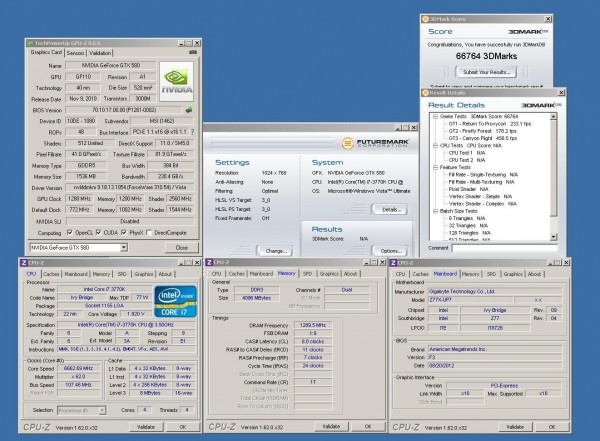Viewport: 600px width, 441px height.
Task: Click the Change button under Settings
Action: 276,251
